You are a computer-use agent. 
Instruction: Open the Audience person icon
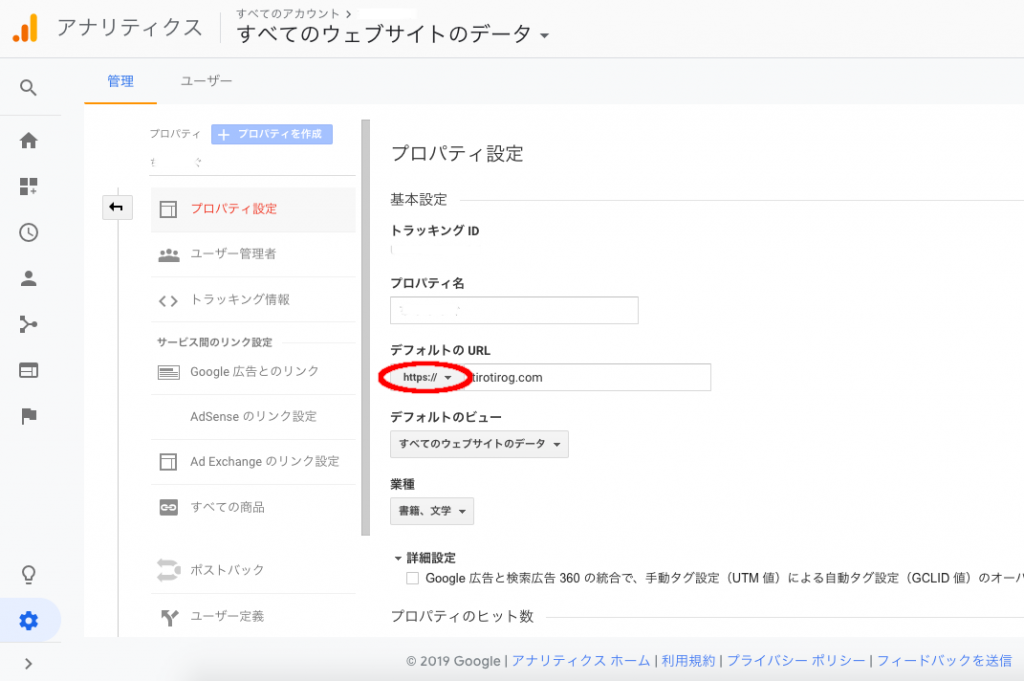coord(28,278)
